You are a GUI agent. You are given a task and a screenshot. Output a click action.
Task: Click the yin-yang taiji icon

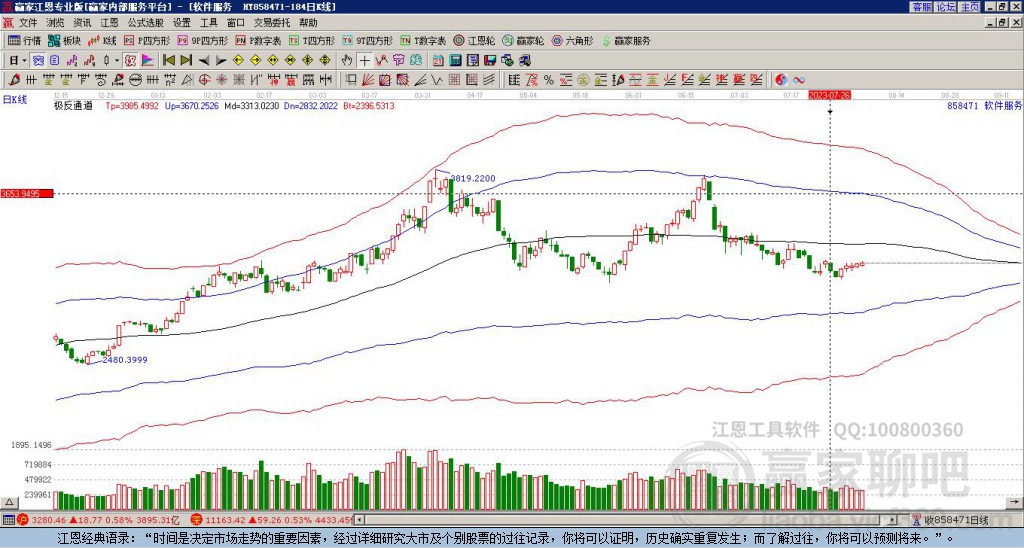(x=782, y=79)
